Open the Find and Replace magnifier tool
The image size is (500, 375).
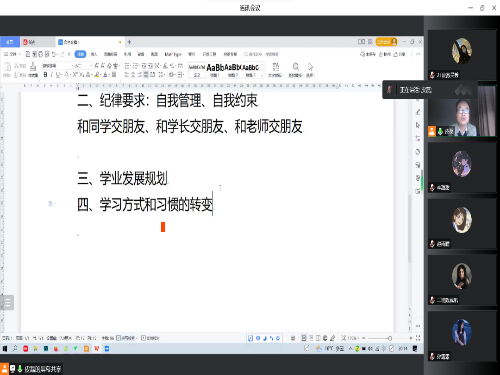tap(296, 66)
